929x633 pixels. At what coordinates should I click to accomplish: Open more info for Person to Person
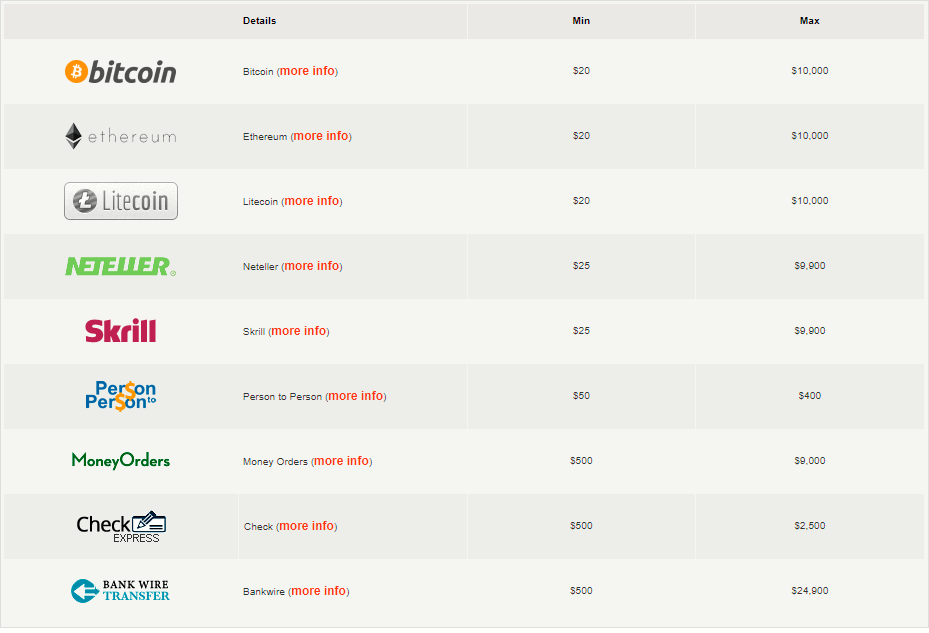(355, 396)
